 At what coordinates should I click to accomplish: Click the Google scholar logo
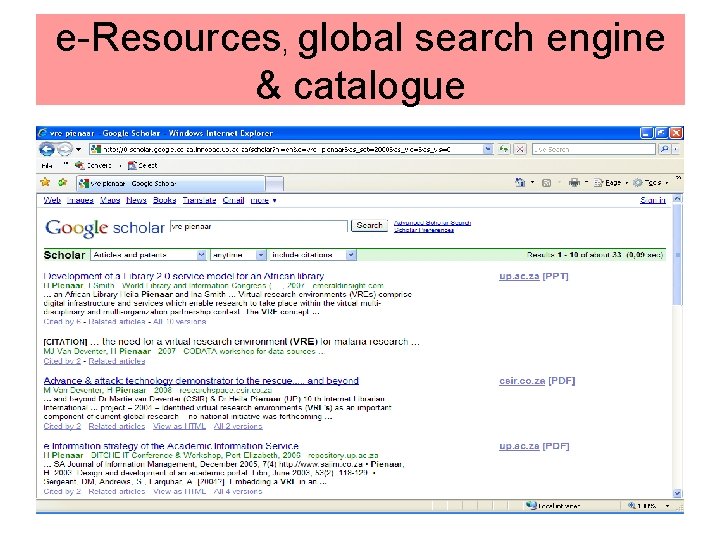[x=105, y=228]
